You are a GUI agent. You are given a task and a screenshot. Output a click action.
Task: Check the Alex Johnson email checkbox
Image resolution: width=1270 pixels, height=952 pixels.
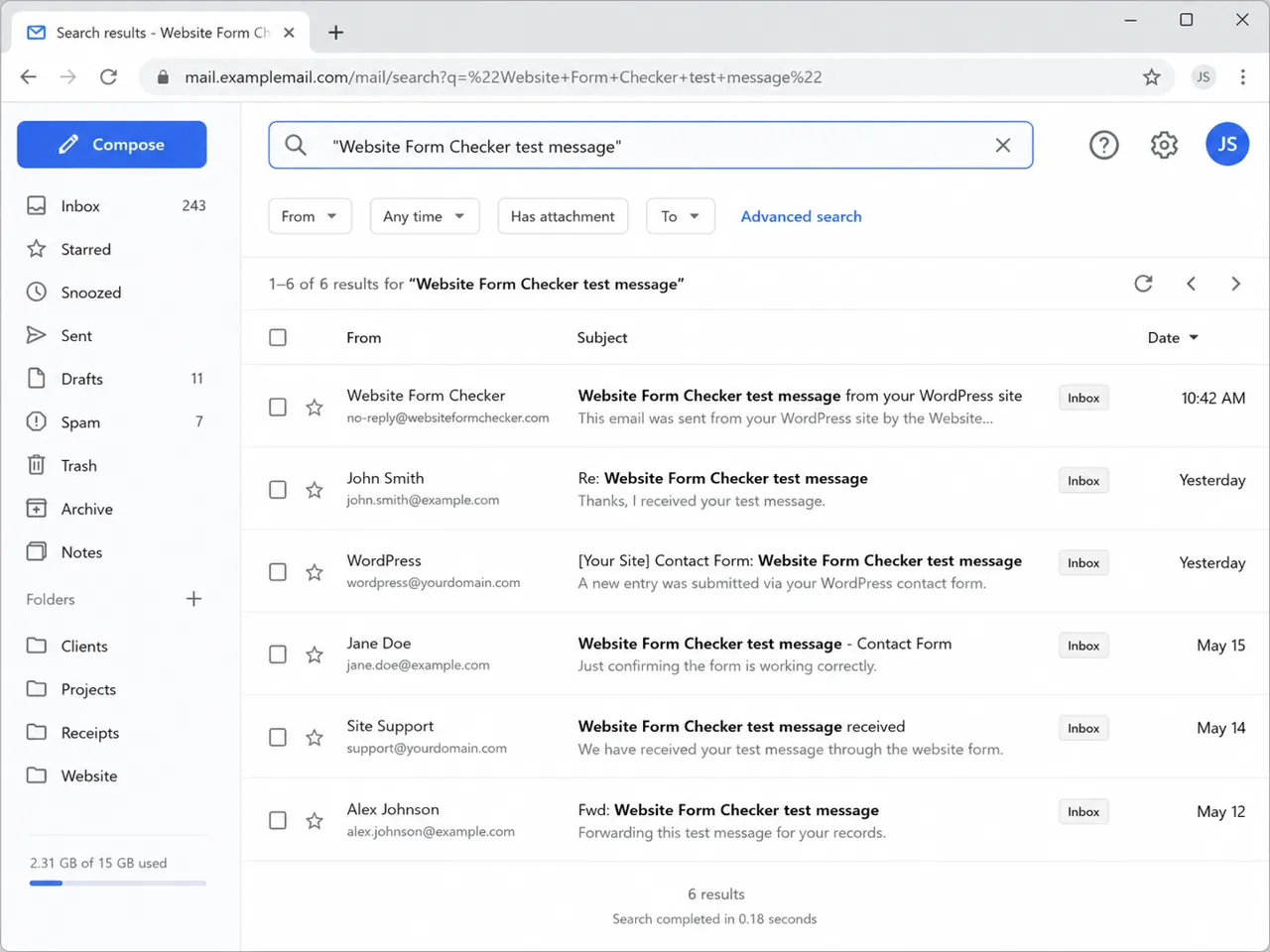[278, 821]
